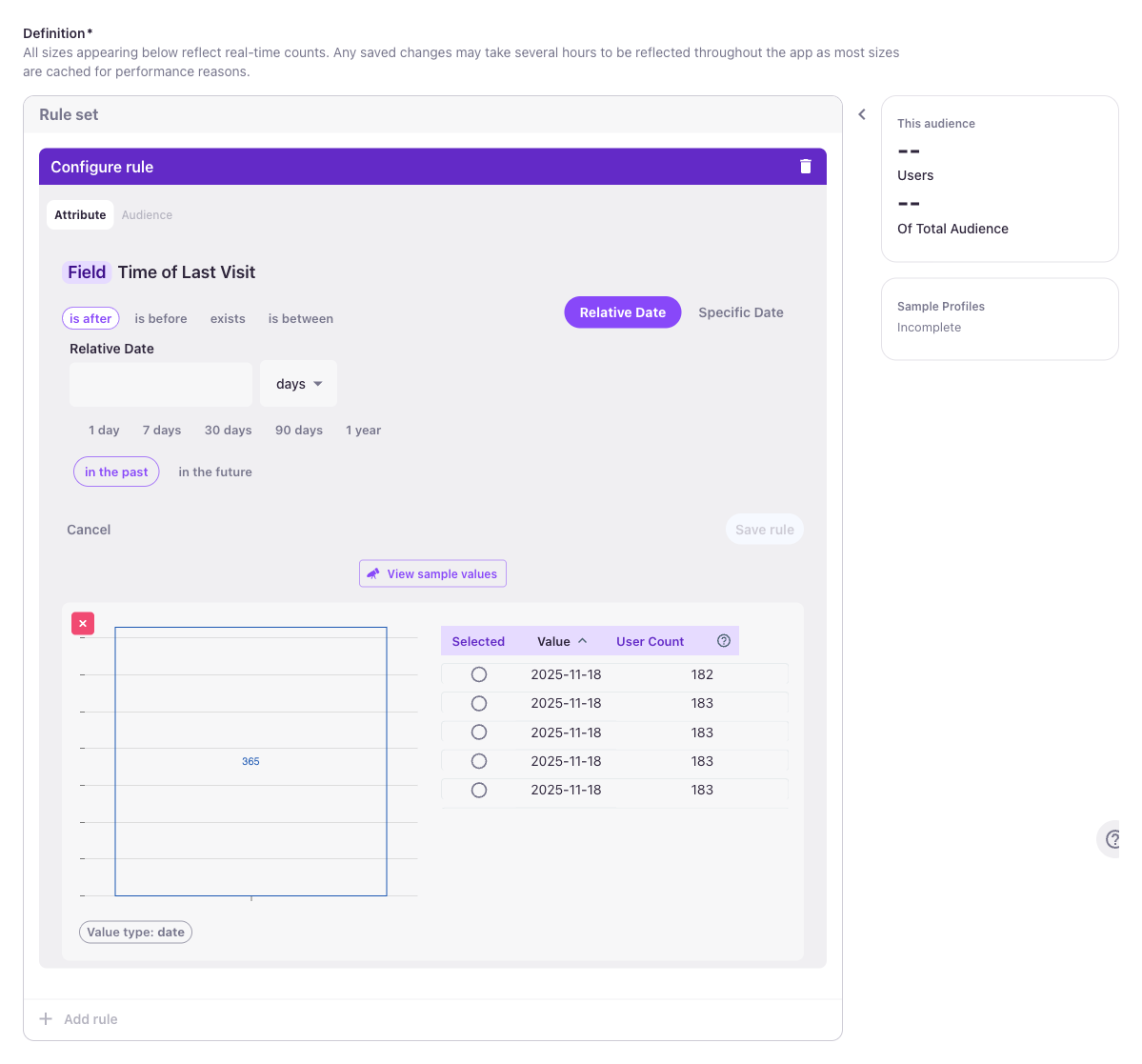Switch to the Audience tab
This screenshot has width=1142, height=1064.
click(x=147, y=215)
